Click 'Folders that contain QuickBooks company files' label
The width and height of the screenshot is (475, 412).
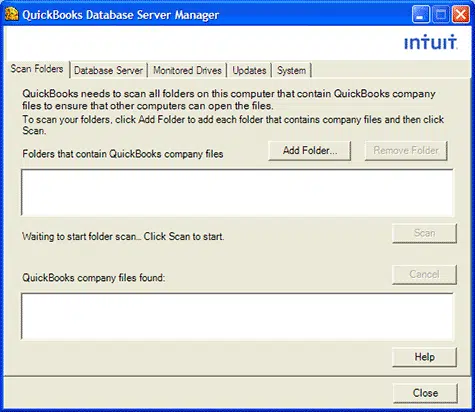123,154
